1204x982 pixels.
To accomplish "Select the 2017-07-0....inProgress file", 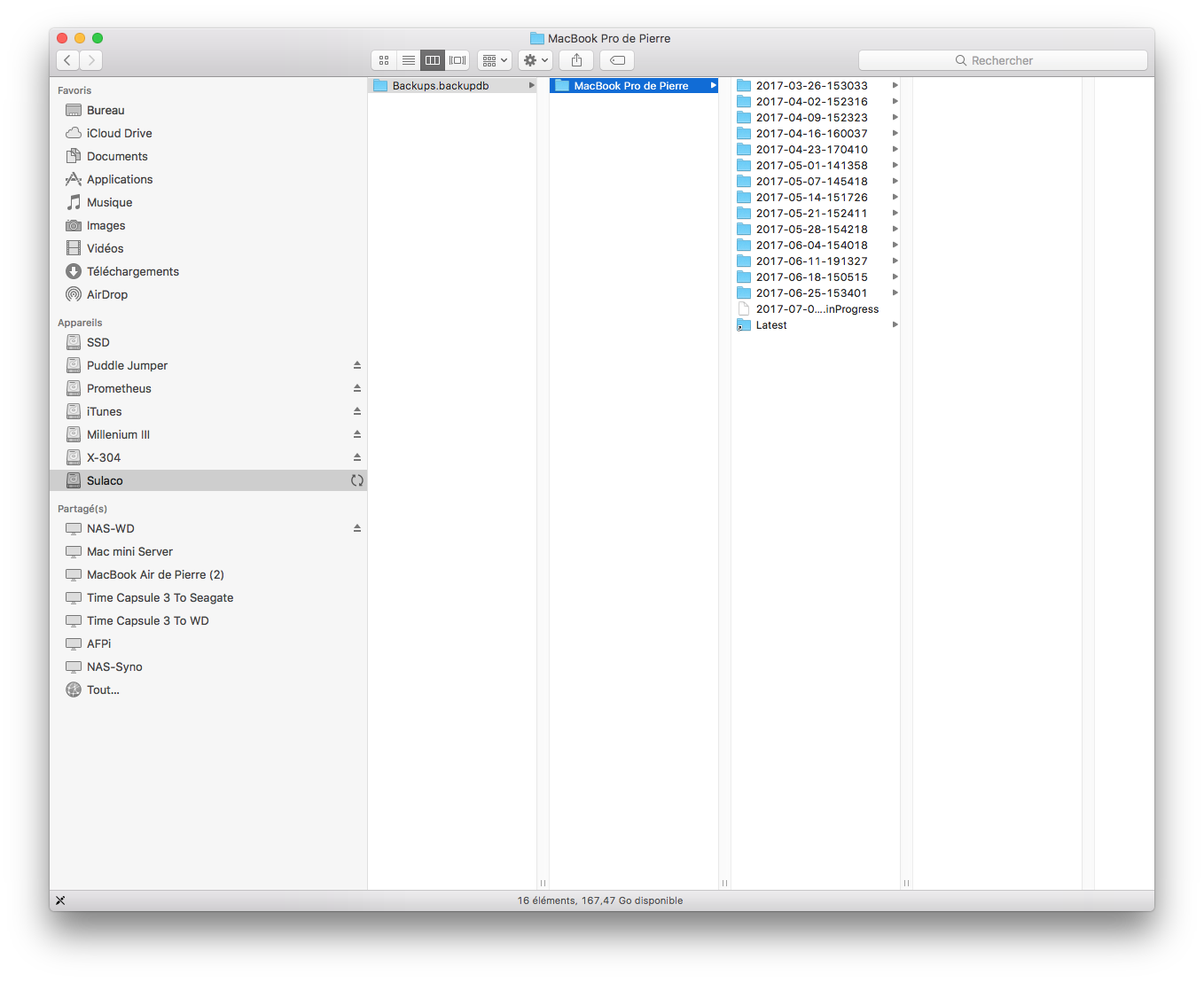I will 816,309.
